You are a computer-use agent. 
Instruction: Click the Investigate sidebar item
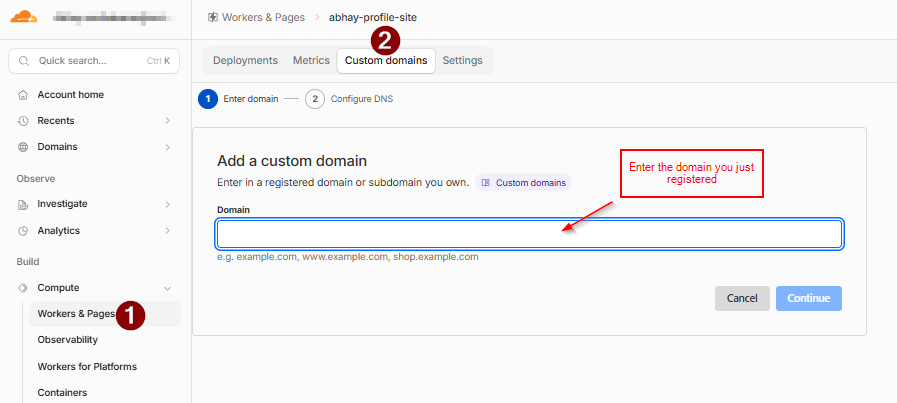click(x=96, y=204)
